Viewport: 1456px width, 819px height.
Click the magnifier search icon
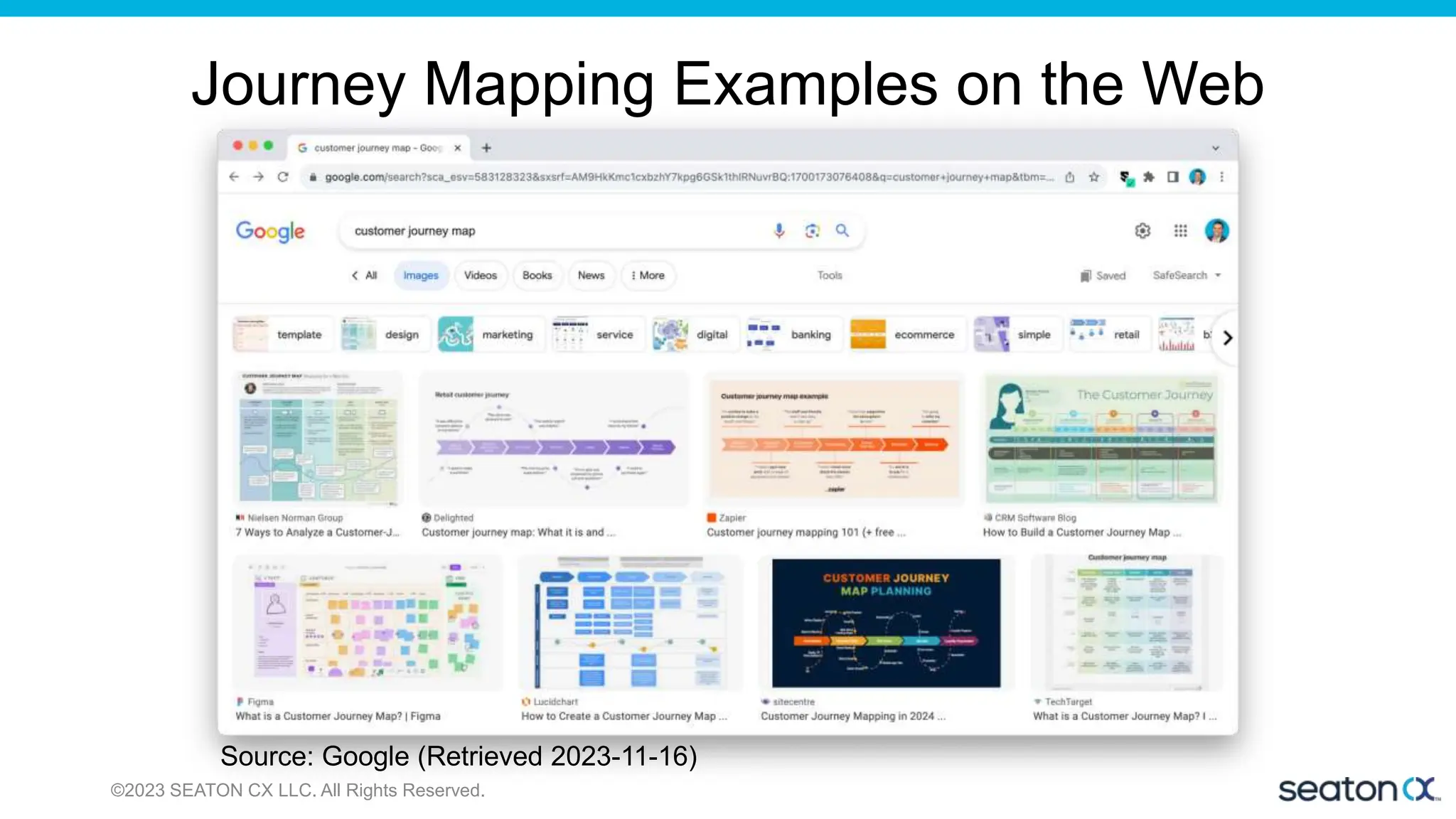pyautogui.click(x=842, y=230)
